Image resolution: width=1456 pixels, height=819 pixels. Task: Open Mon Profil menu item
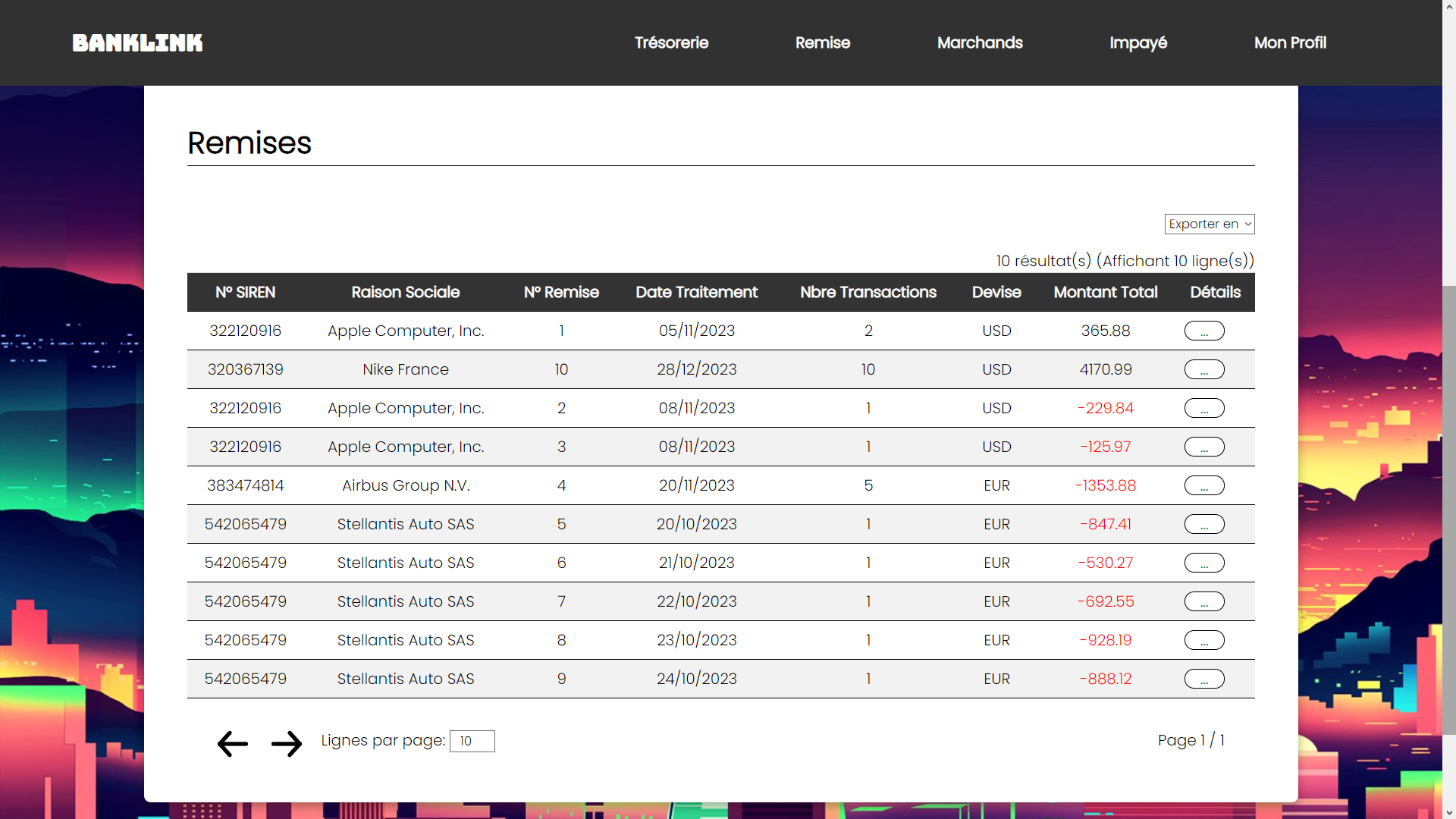click(1290, 42)
